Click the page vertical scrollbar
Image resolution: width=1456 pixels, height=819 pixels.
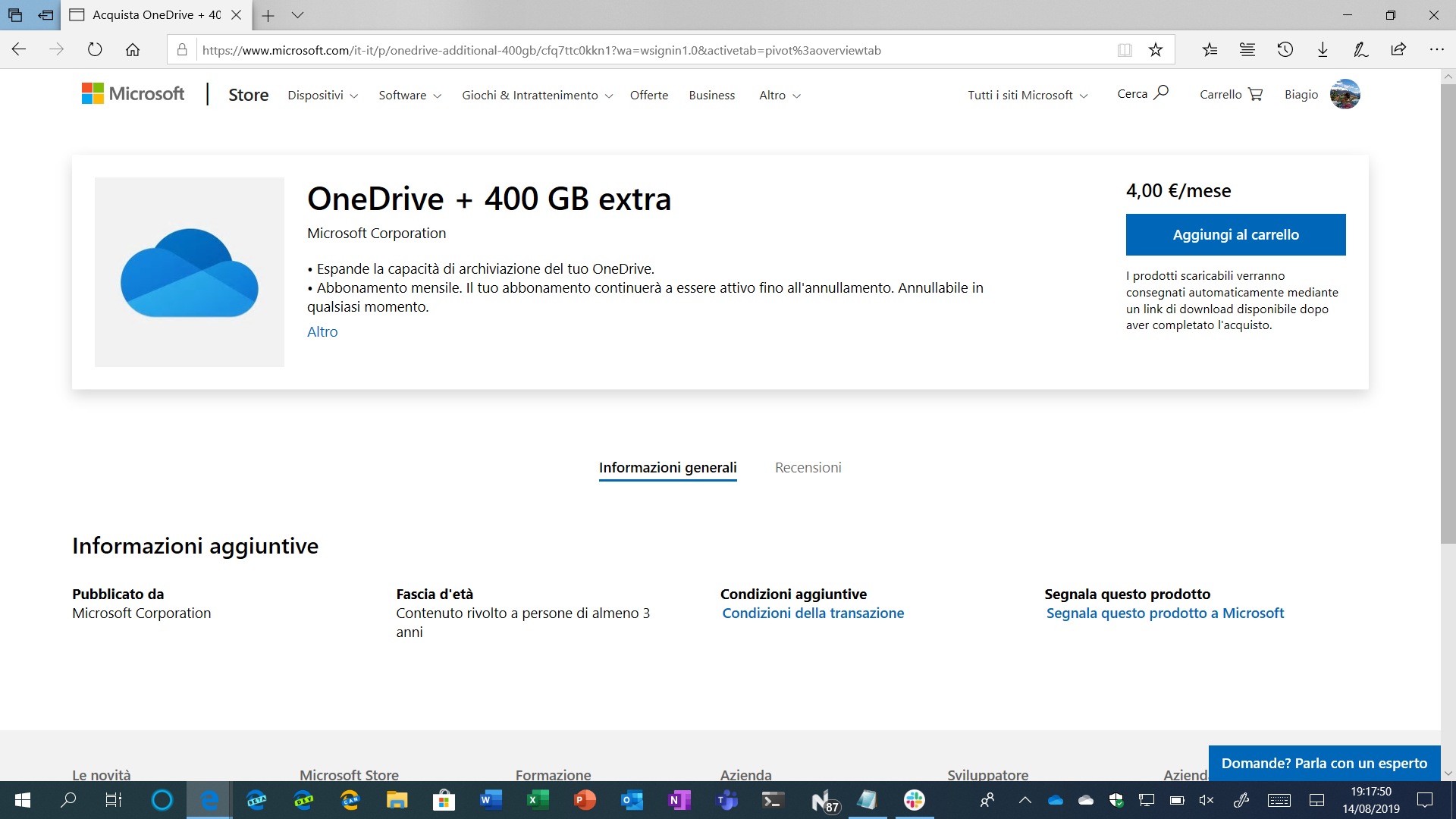(x=1448, y=314)
